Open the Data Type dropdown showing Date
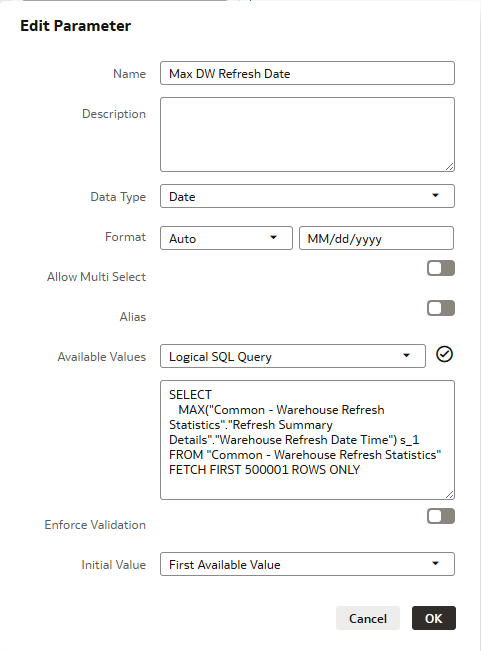This screenshot has width=481, height=651. tap(307, 196)
